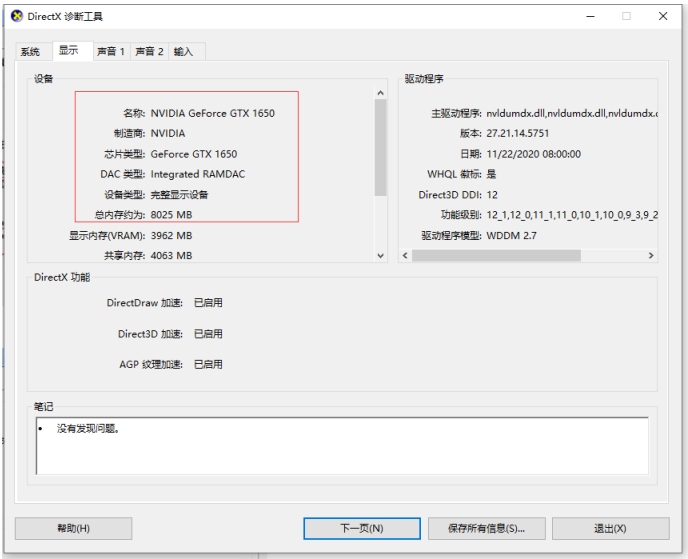Switch to the 系统 tab

[x=31, y=51]
